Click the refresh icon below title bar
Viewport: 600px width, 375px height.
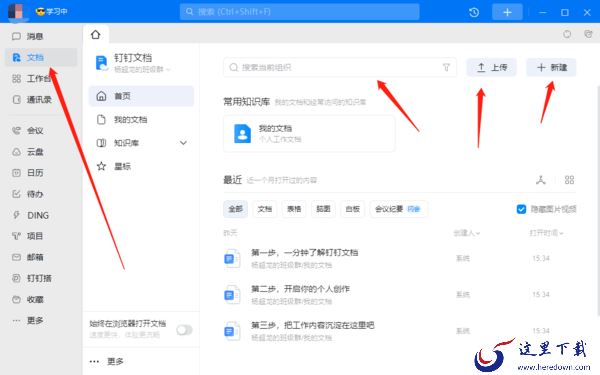pos(567,34)
